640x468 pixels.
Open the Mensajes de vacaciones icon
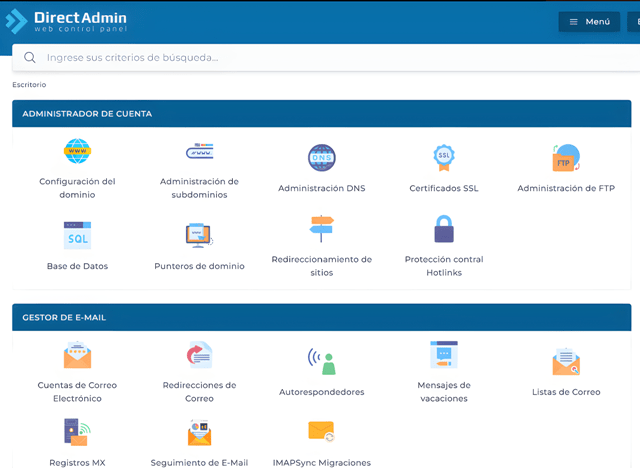click(x=444, y=355)
